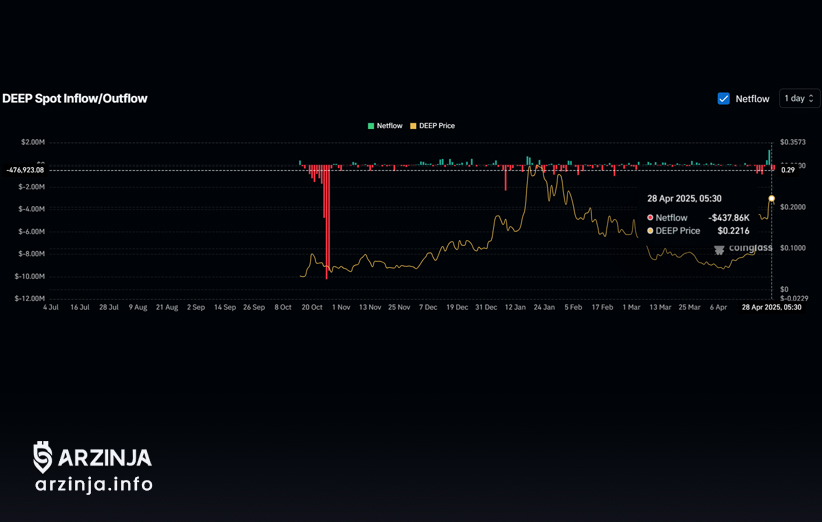
Task: Click the 28 Jul date label
Action: coord(109,307)
